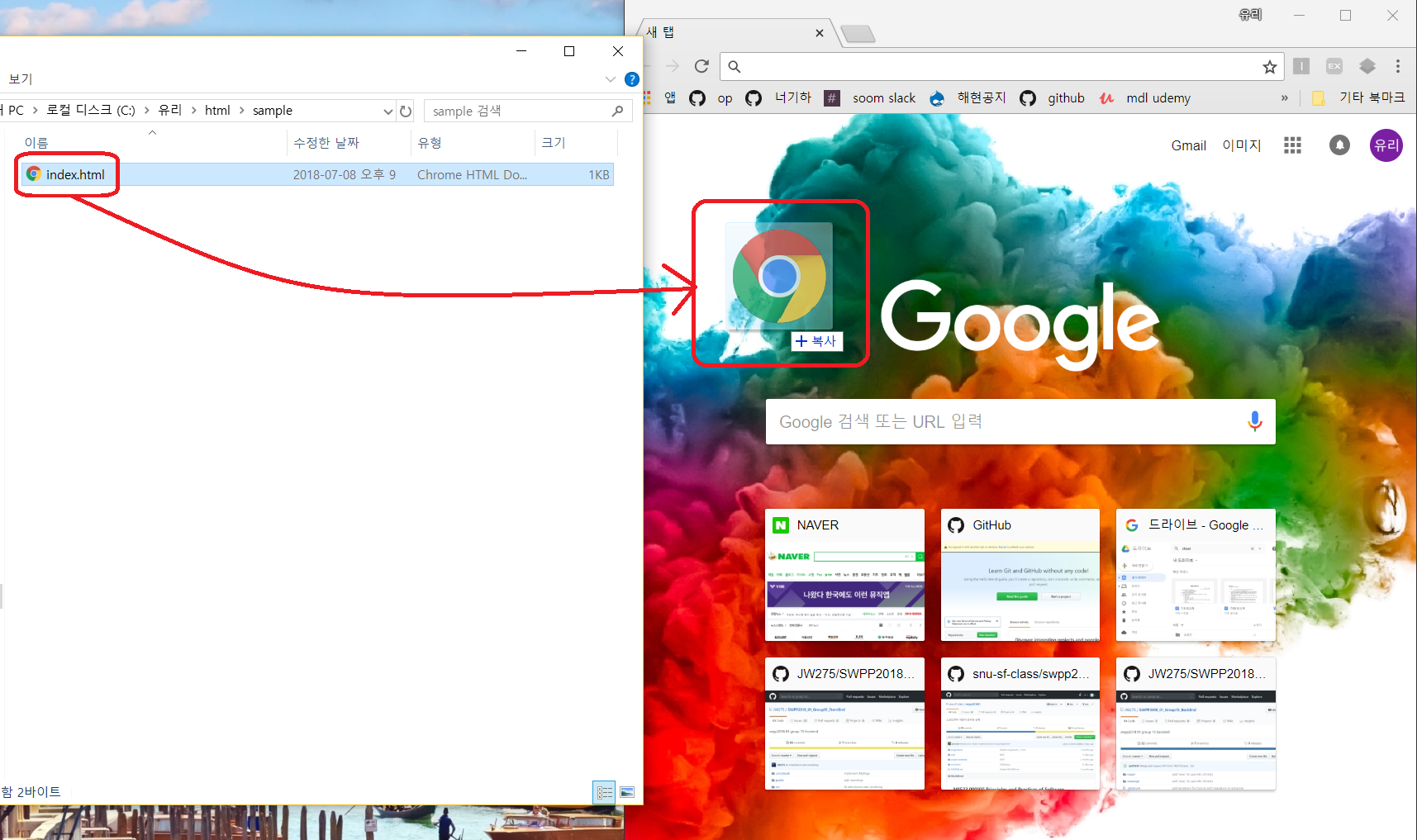The image size is (1417, 840).
Task: Go to the 유리 folder breadcrumb
Action: click(170, 110)
